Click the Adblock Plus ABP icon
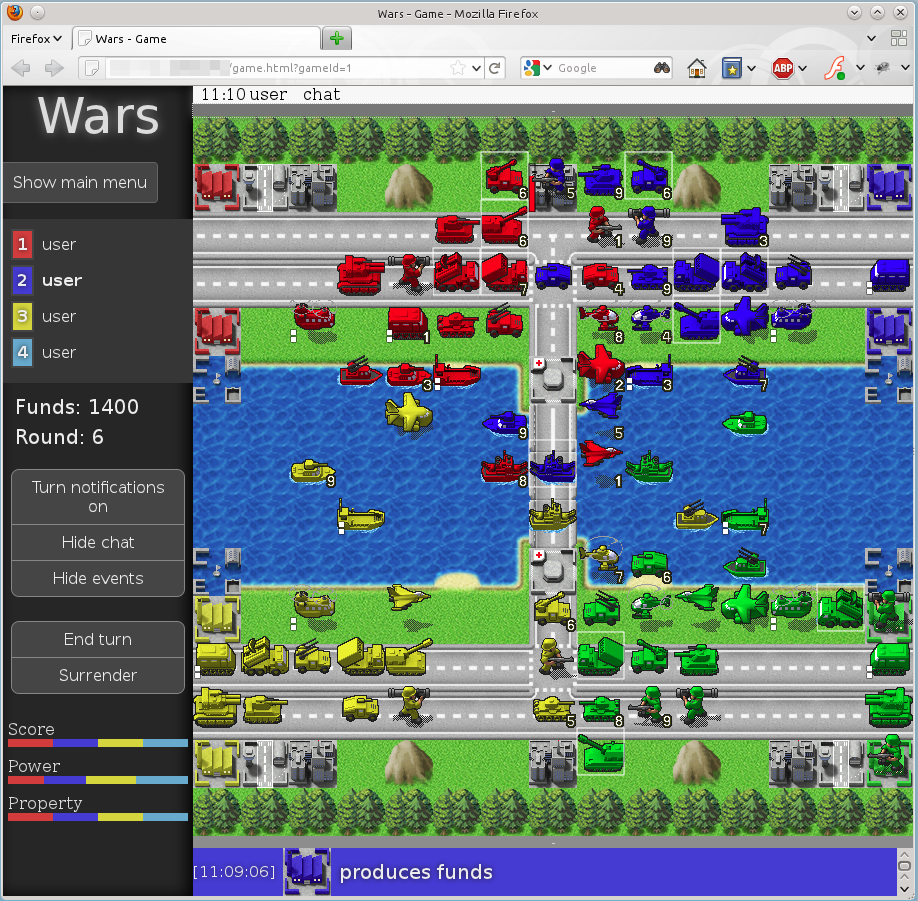The width and height of the screenshot is (918, 901). tap(783, 68)
